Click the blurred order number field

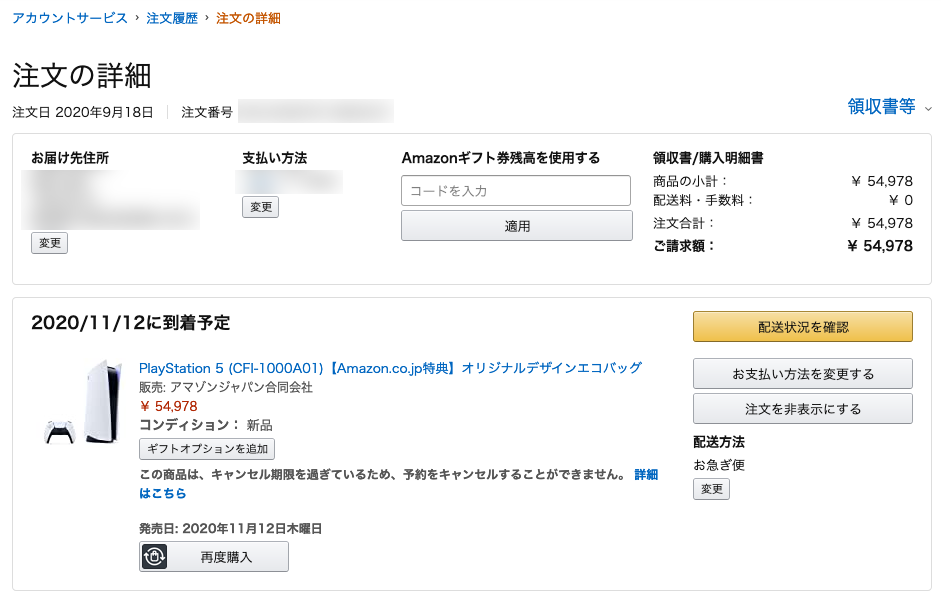click(316, 111)
